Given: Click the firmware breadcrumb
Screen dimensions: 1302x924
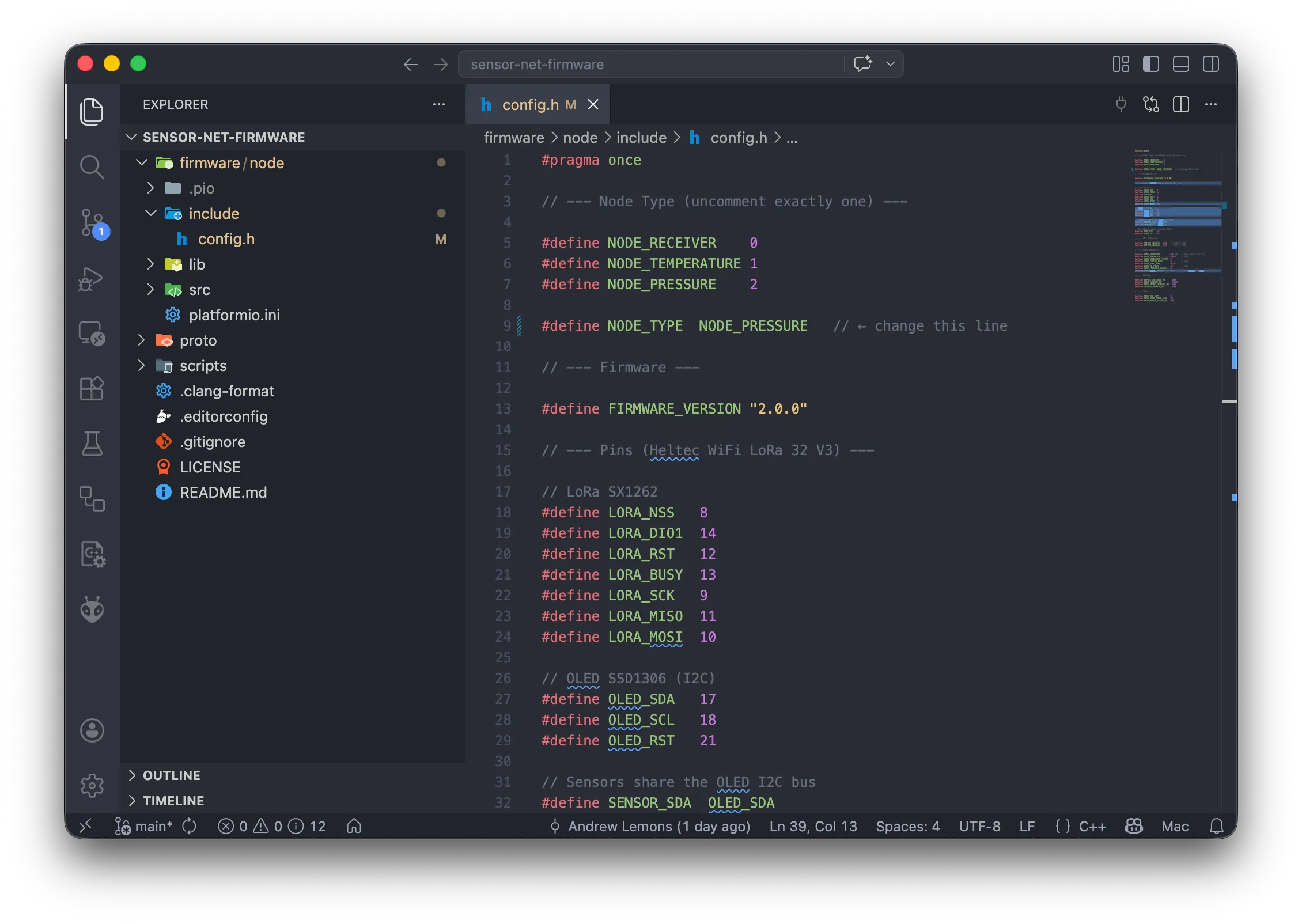Looking at the screenshot, I should [514, 138].
